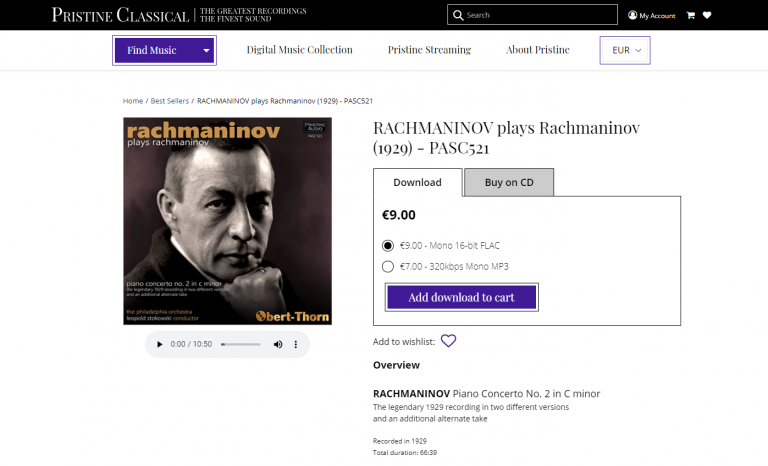Play the audio preview
The width and height of the screenshot is (768, 466).
click(159, 344)
